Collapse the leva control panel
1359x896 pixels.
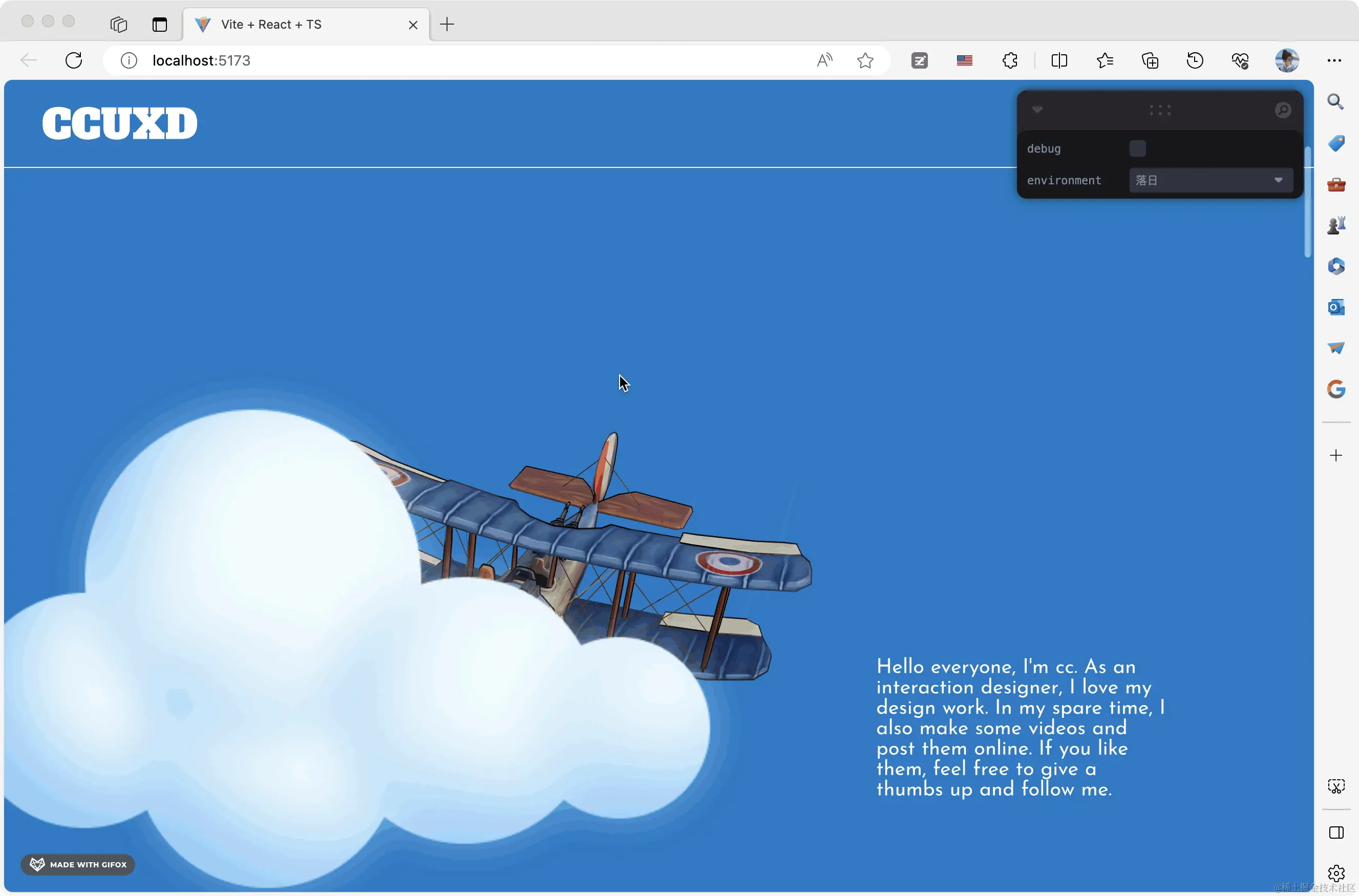pos(1038,110)
